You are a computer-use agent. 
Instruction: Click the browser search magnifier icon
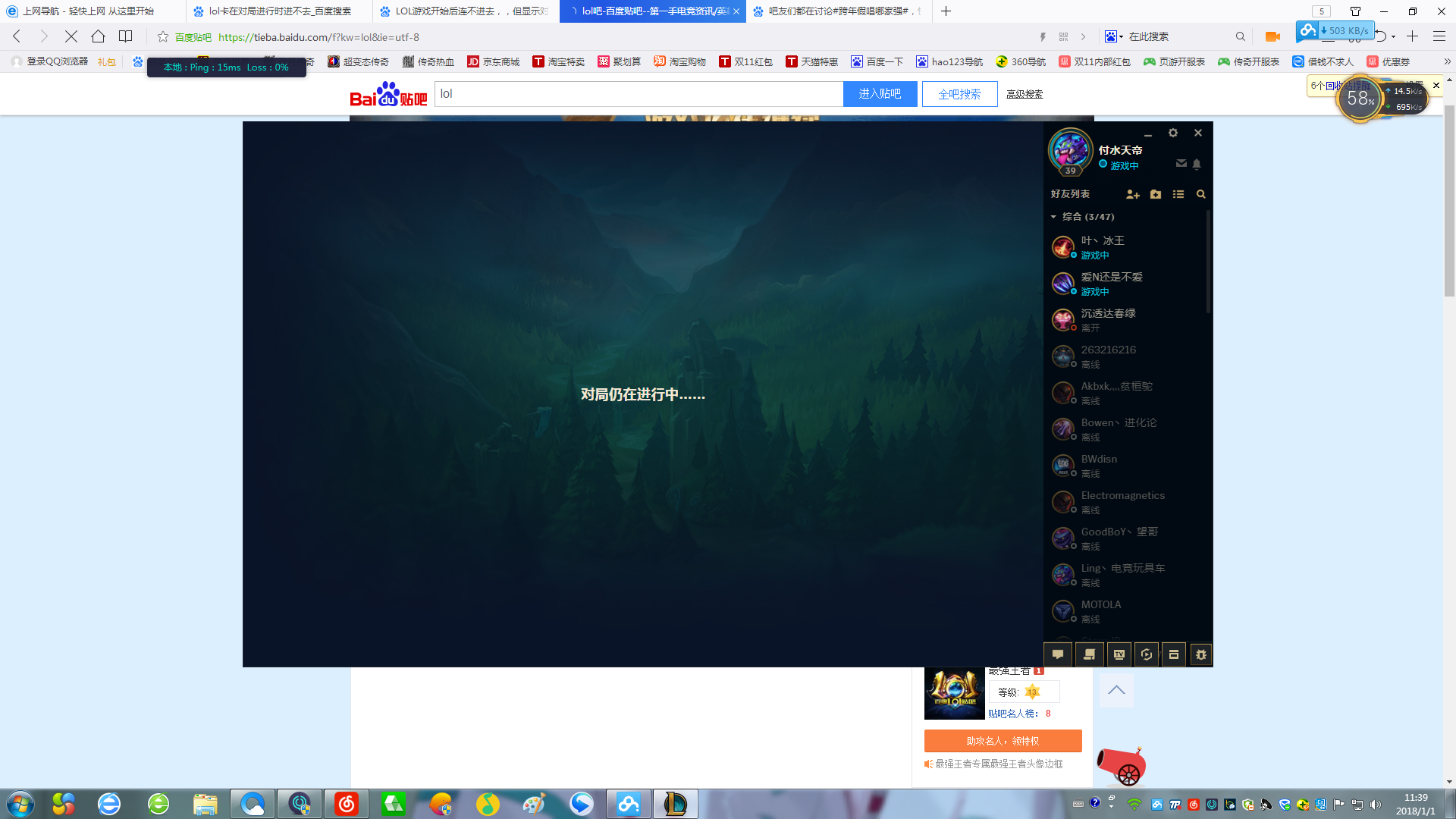tap(1241, 36)
